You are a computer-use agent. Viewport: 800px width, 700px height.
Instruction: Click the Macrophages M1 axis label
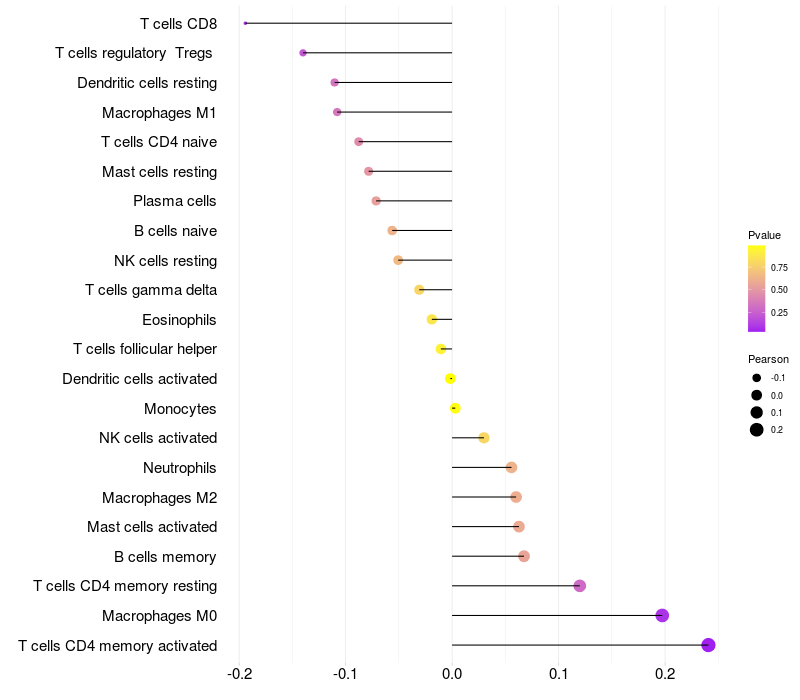click(x=159, y=112)
